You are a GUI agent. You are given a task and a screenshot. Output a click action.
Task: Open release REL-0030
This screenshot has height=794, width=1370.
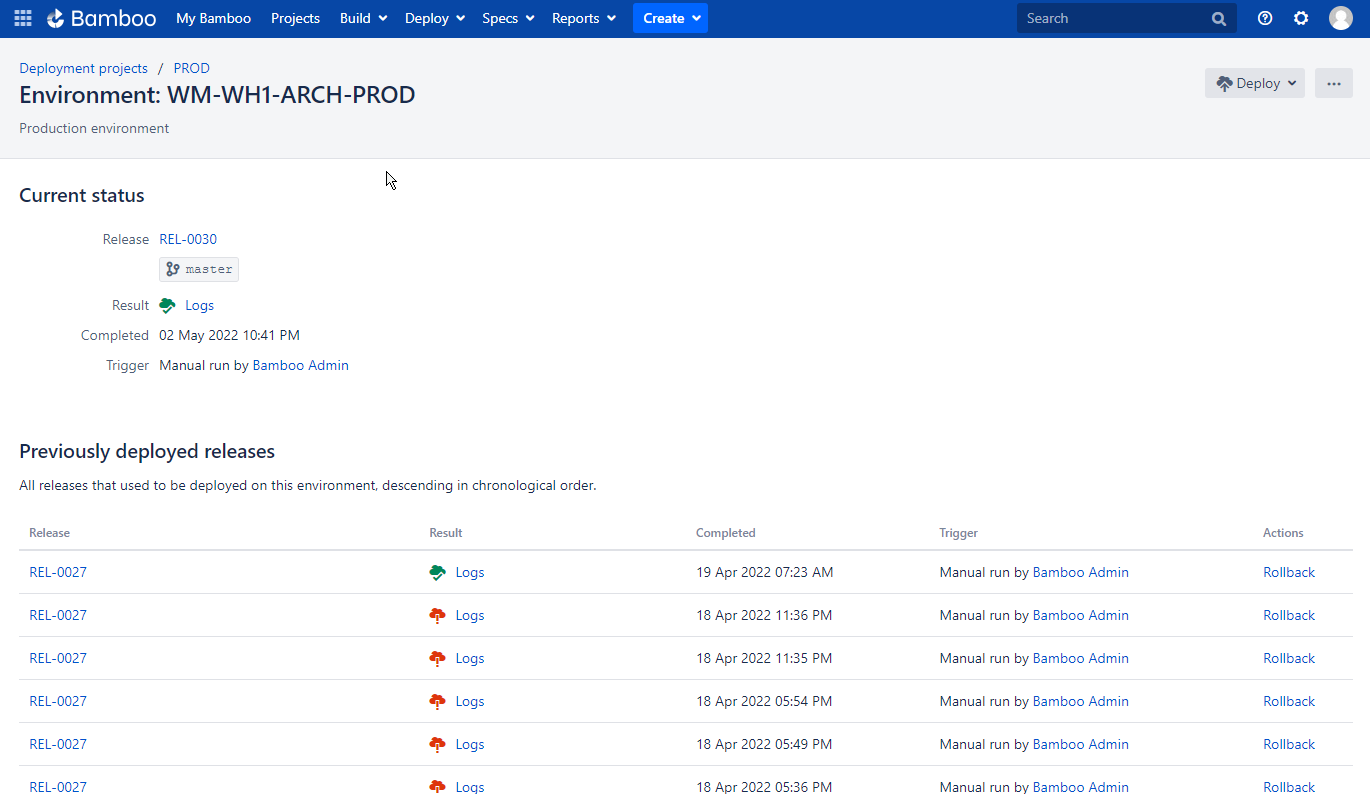188,239
